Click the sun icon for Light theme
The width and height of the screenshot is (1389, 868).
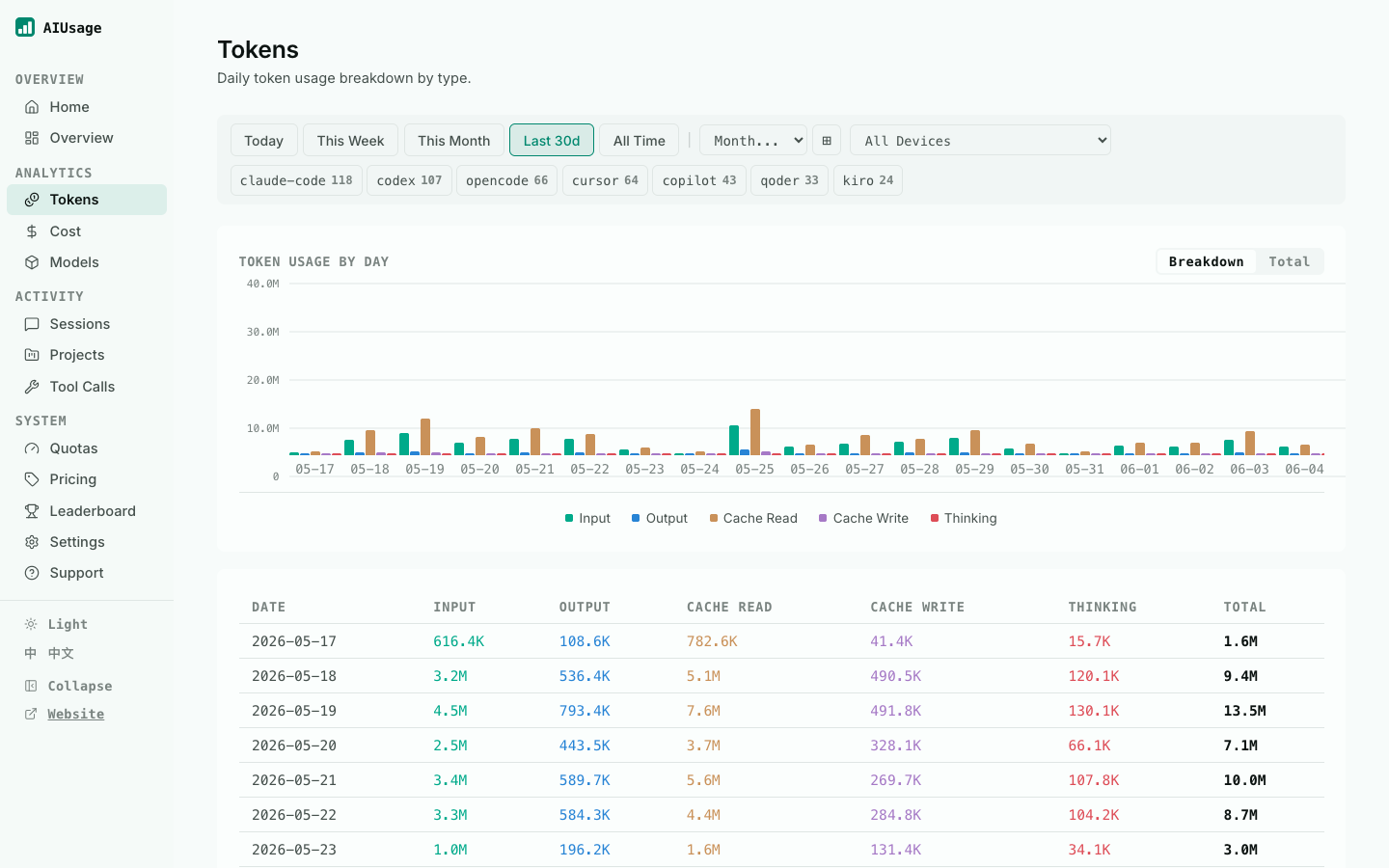click(x=31, y=624)
